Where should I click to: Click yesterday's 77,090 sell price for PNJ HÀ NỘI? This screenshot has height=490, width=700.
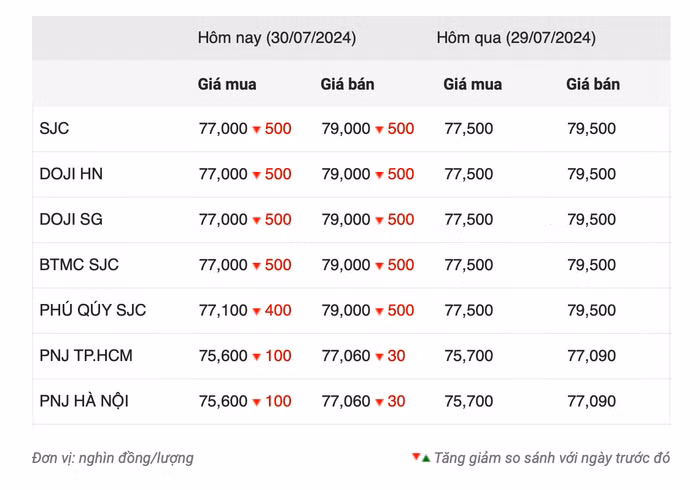[591, 401]
